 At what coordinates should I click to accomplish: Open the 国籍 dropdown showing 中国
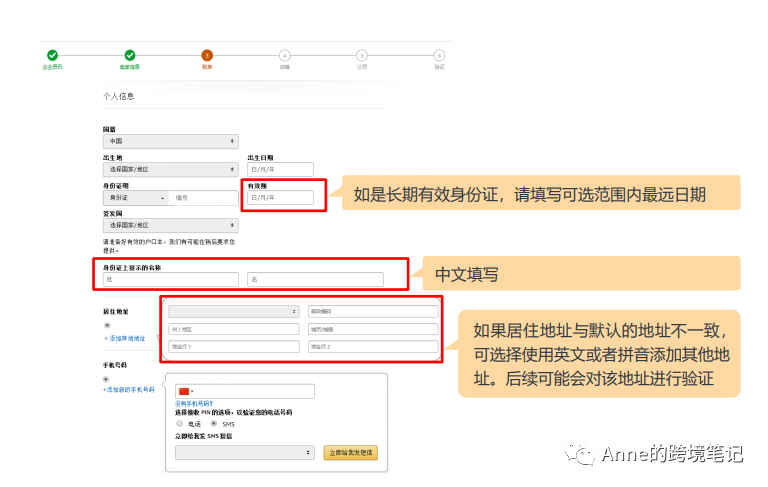170,141
